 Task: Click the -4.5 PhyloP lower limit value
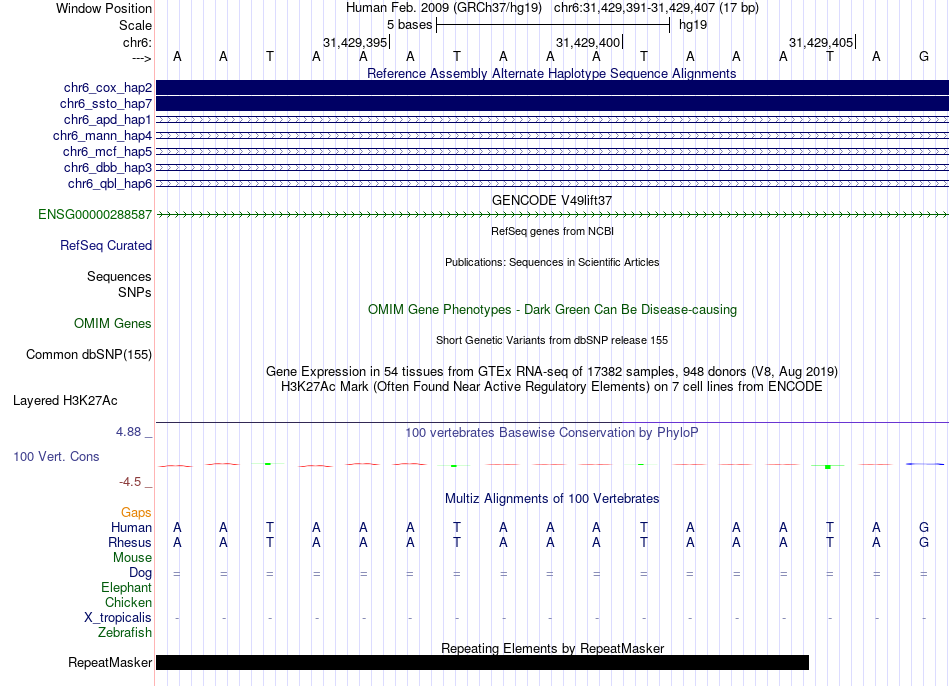coord(130,482)
